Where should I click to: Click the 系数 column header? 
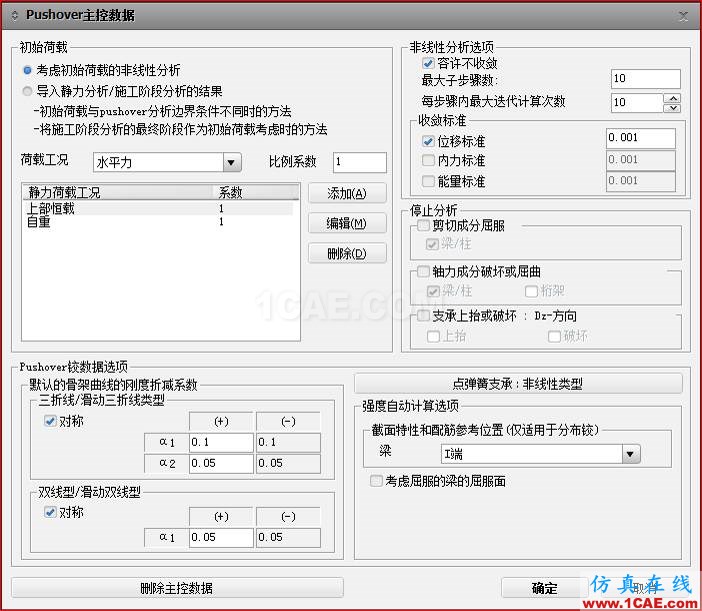click(x=255, y=192)
